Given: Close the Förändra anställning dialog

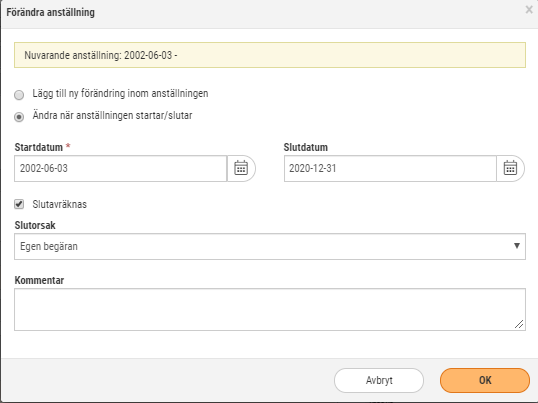Looking at the screenshot, I should [529, 10].
